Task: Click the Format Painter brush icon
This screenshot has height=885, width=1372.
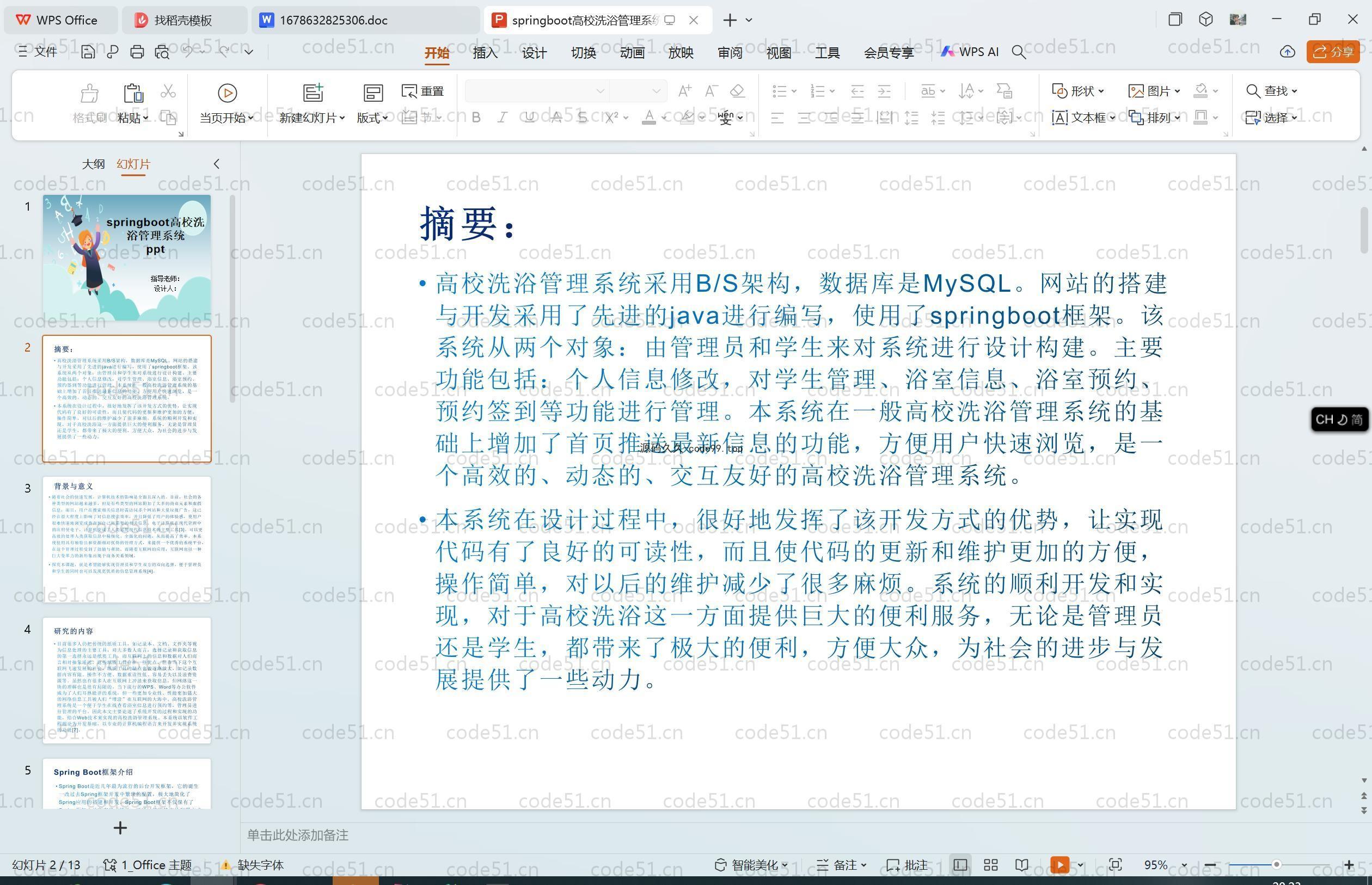Action: coord(90,93)
